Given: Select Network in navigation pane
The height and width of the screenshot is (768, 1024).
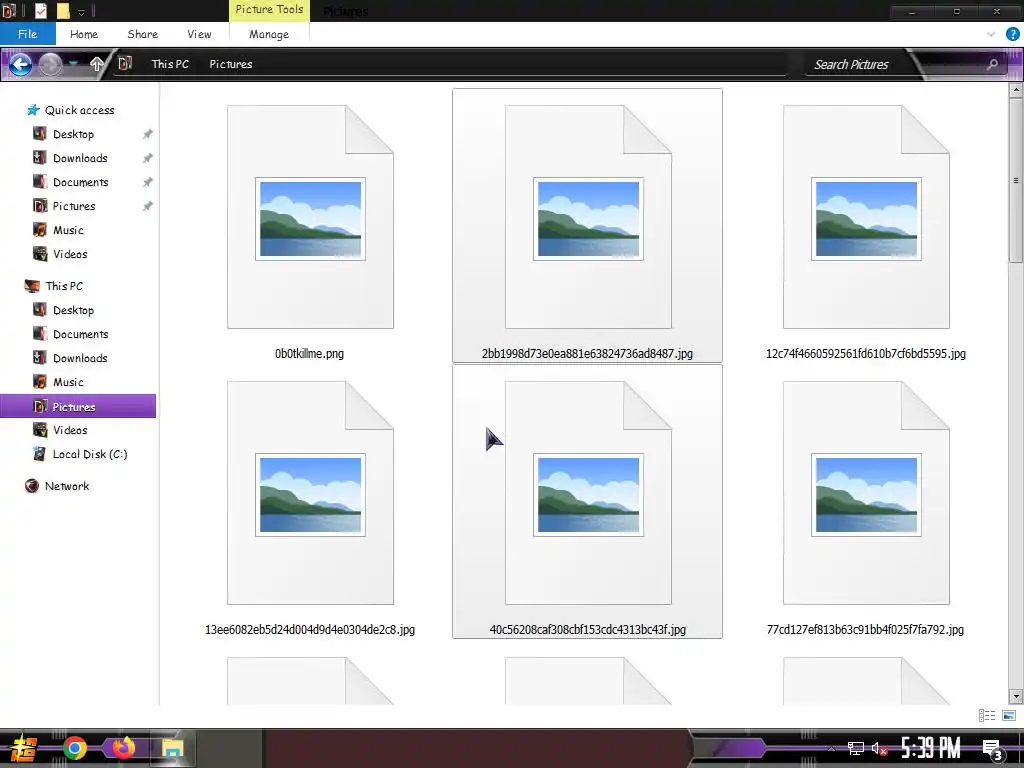Looking at the screenshot, I should [x=67, y=486].
